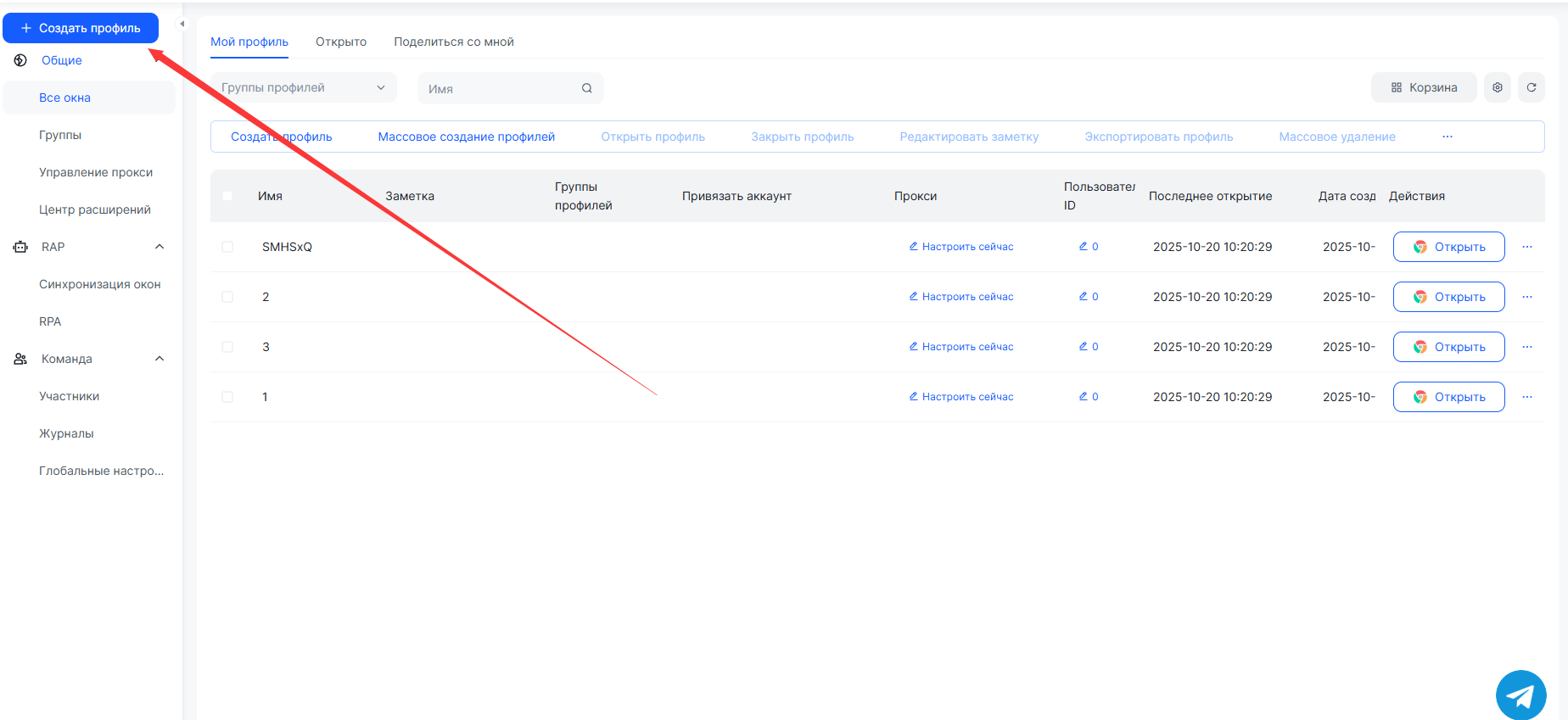This screenshot has width=1568, height=720.
Task: Collapse the sidebar with arrow icon
Action: (182, 24)
